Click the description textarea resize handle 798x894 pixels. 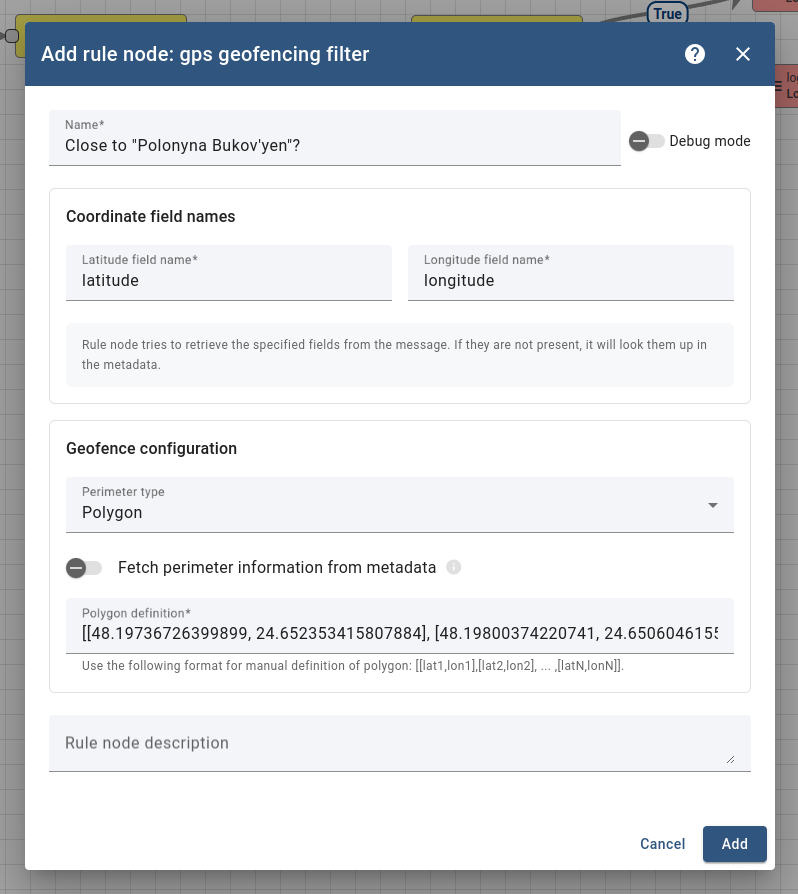click(730, 760)
